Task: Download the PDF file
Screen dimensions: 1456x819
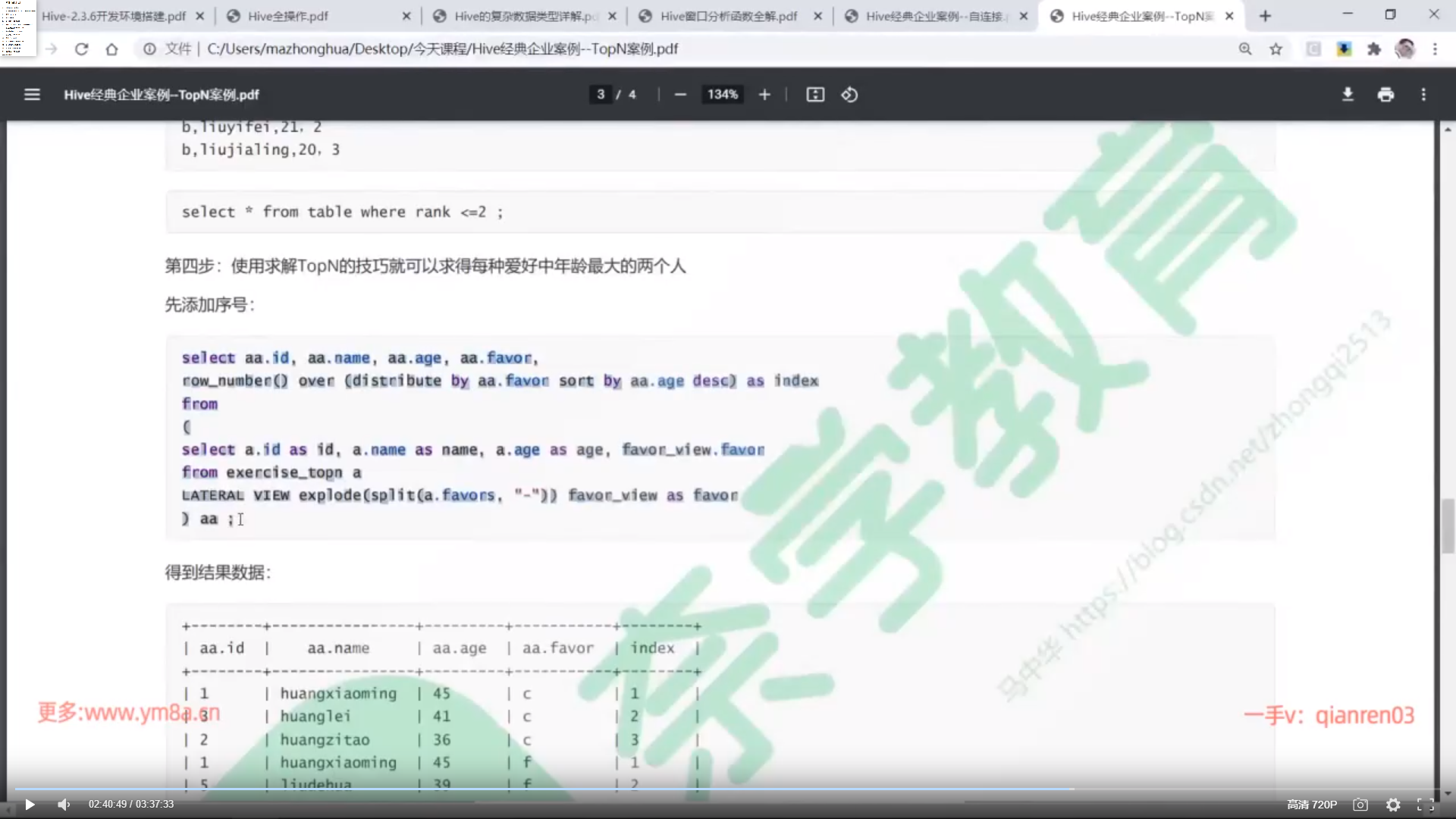Action: (x=1348, y=95)
